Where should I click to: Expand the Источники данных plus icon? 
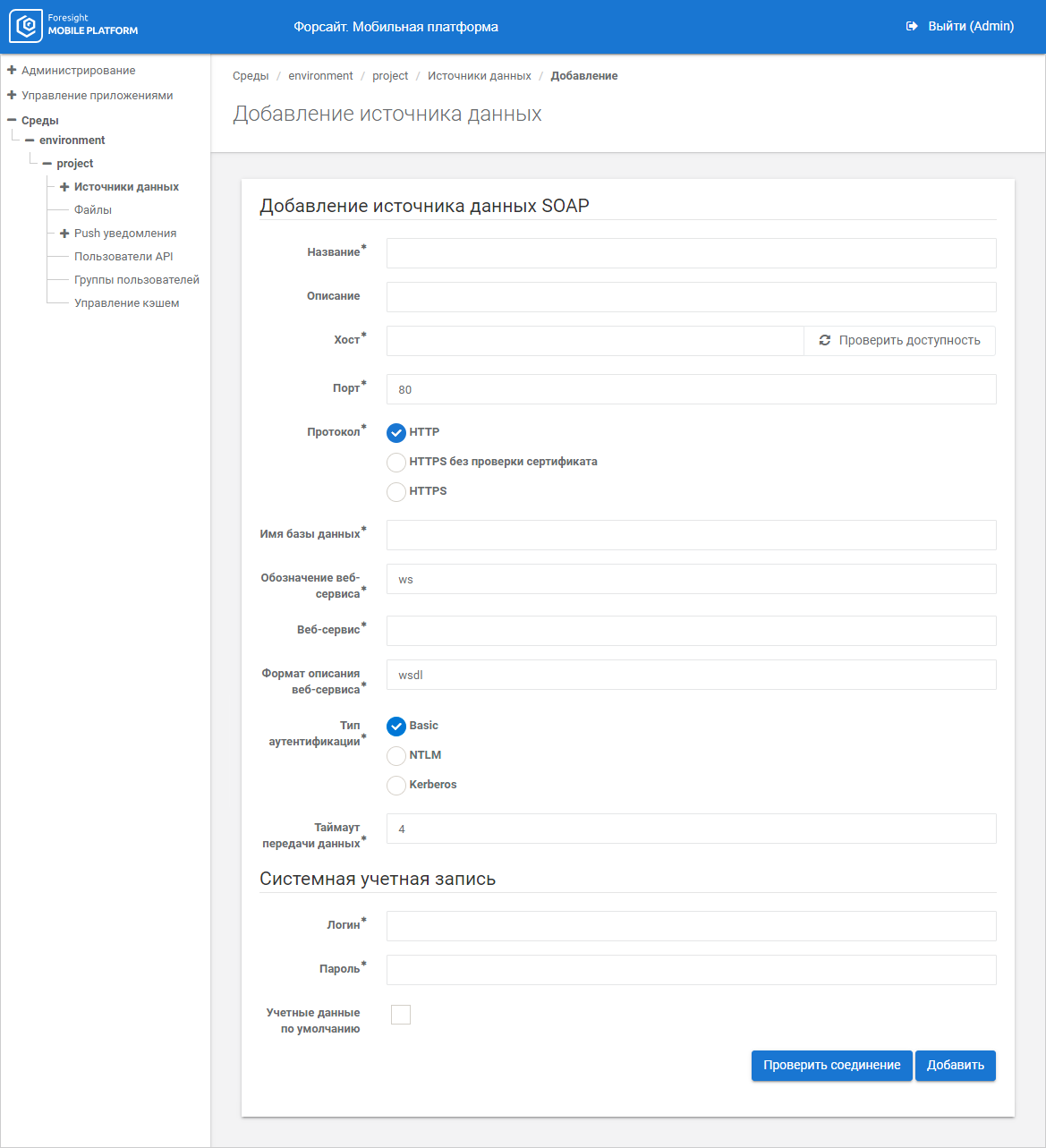(64, 187)
